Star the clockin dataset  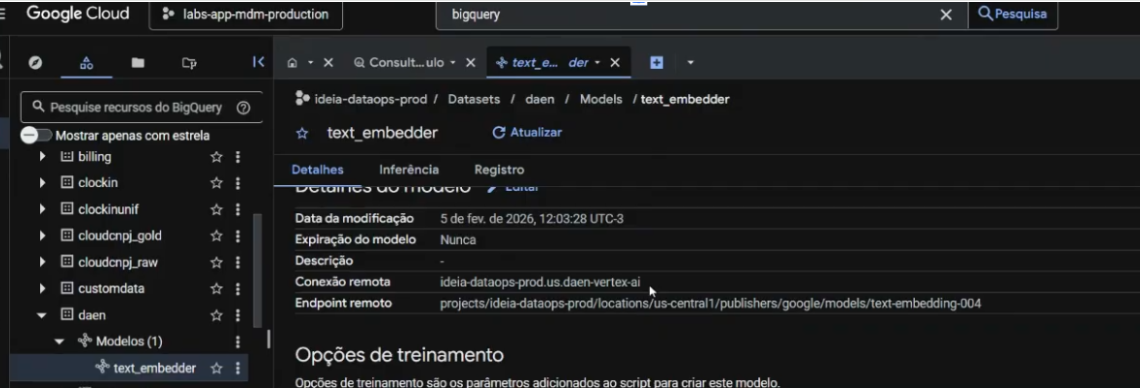tap(216, 183)
